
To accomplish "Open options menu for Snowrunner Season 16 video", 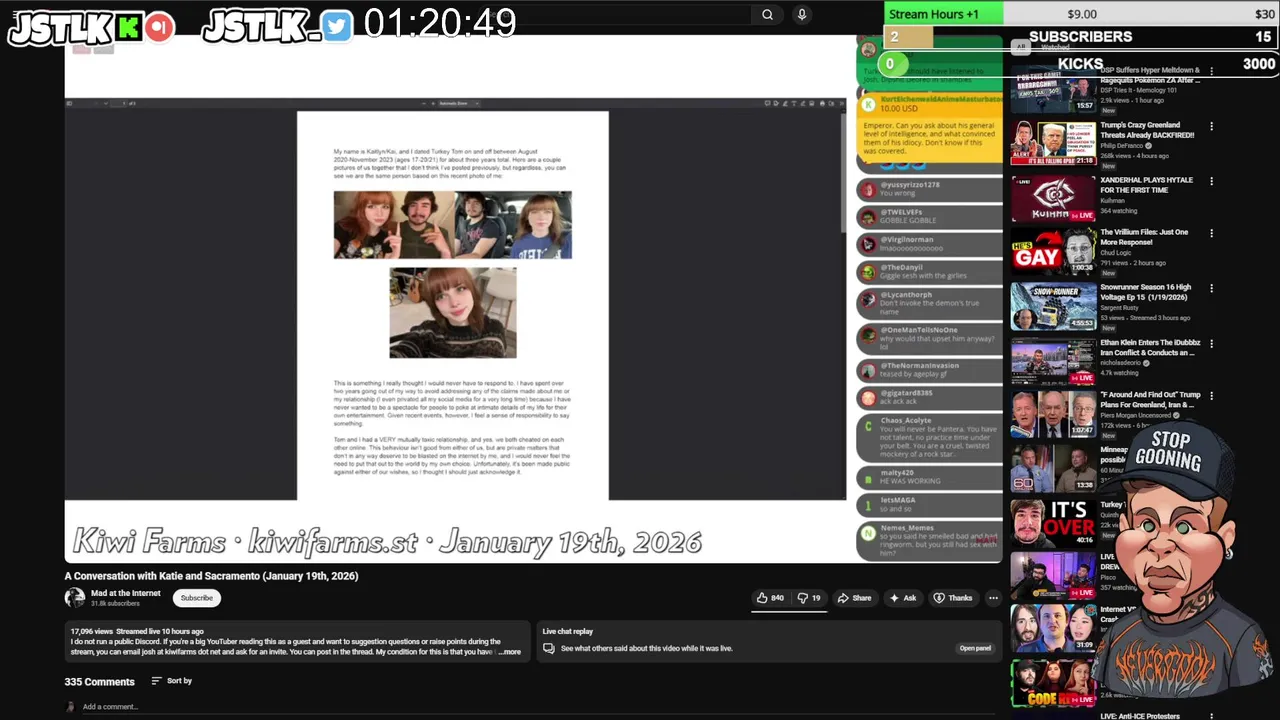I will [x=1211, y=289].
